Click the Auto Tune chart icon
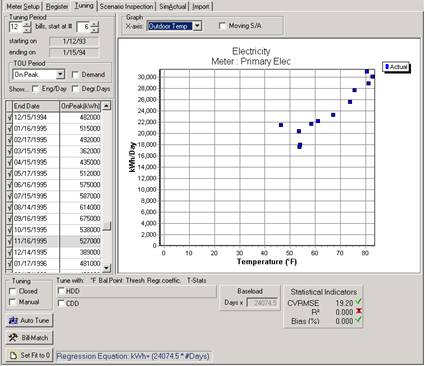The width and height of the screenshot is (425, 366). [x=13, y=321]
